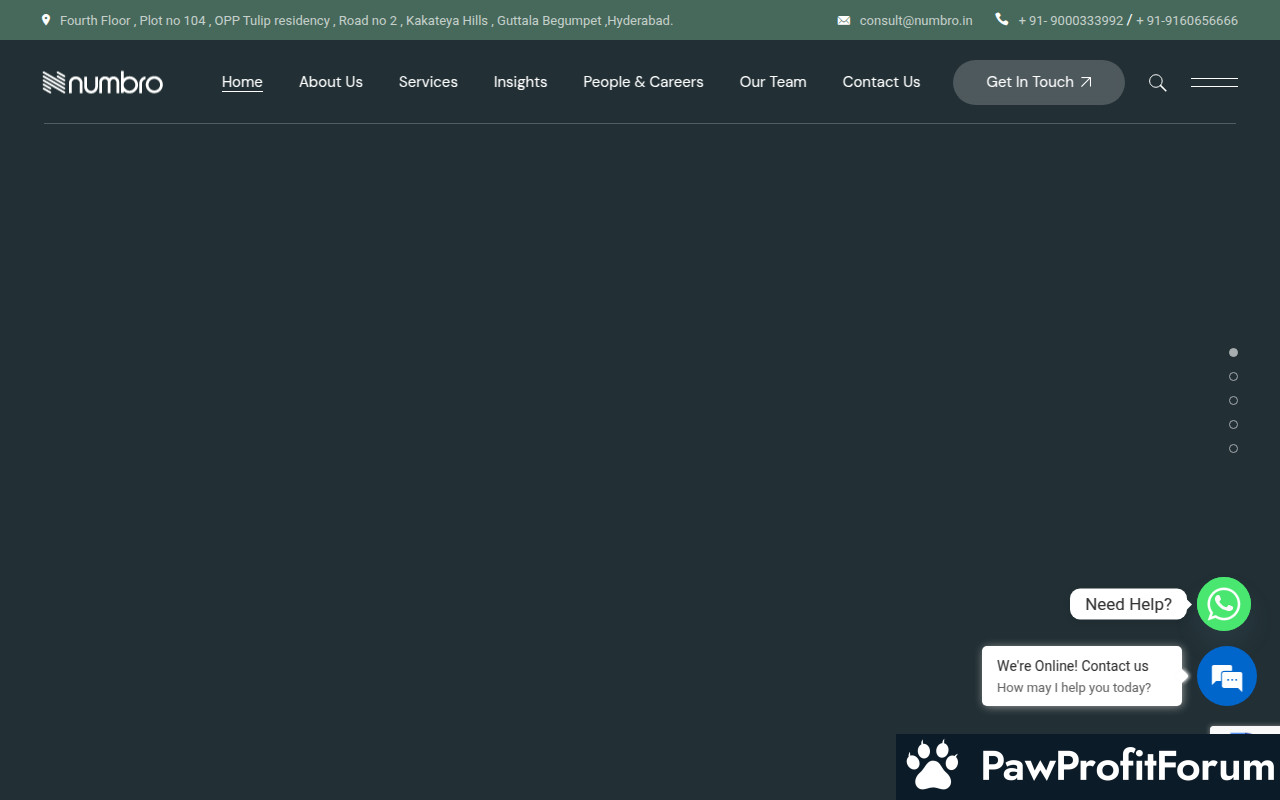The width and height of the screenshot is (1280, 800).
Task: Open the People & Careers page
Action: coord(643,82)
